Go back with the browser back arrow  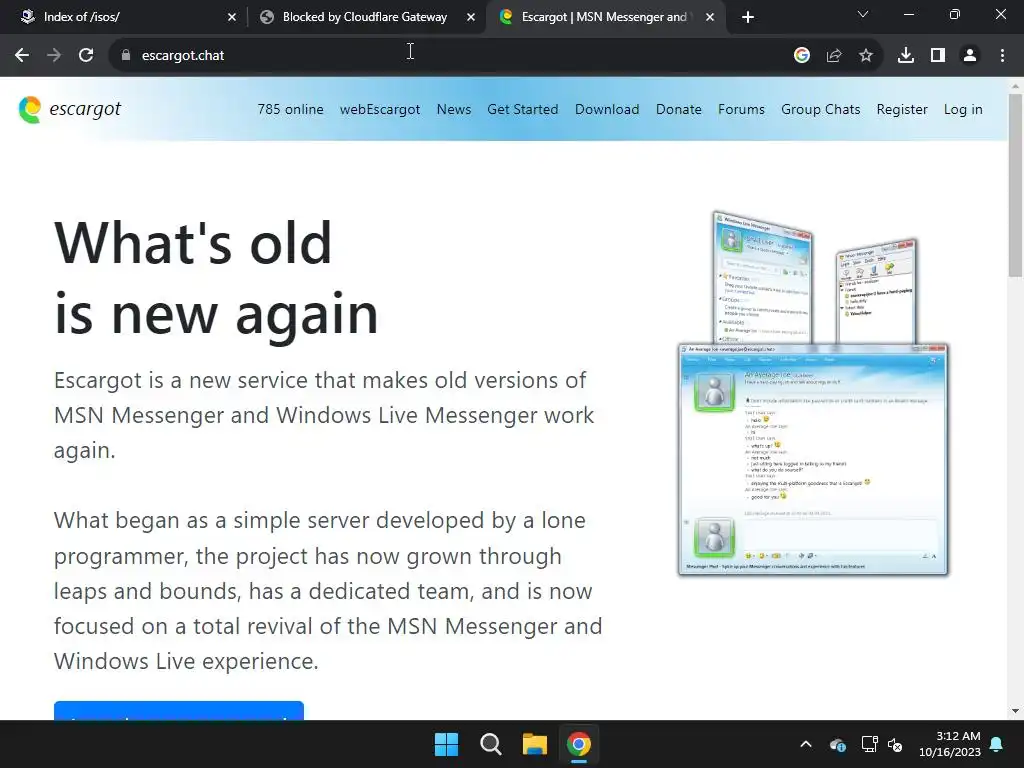(x=22, y=56)
